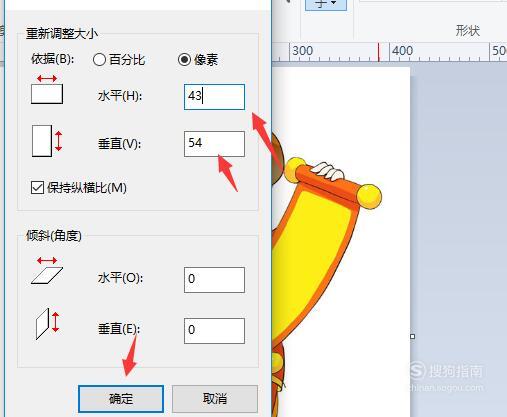Click the 形状 group label in the ribbon
507x417 pixels.
(468, 31)
